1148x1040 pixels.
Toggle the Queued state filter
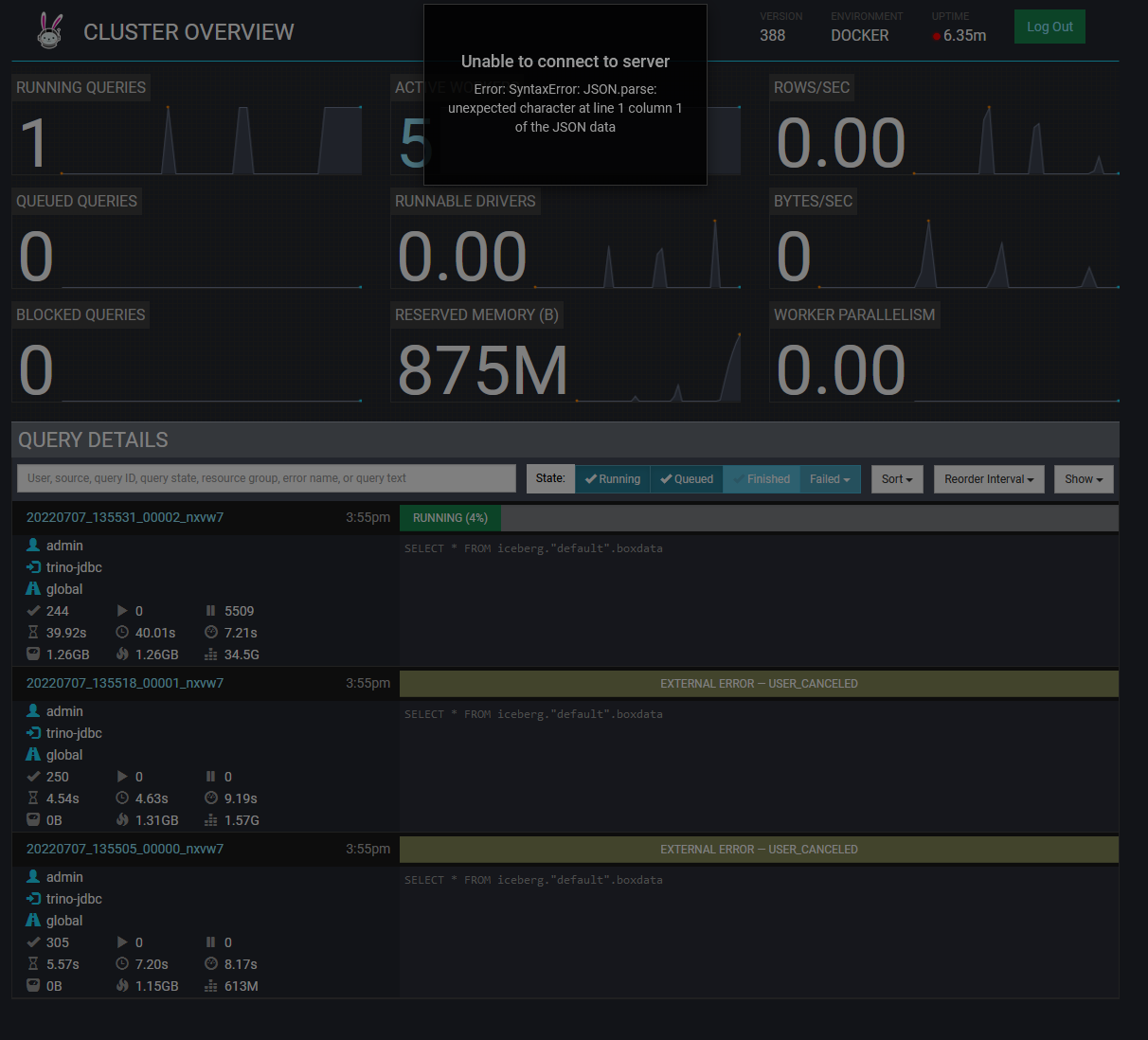(x=687, y=478)
